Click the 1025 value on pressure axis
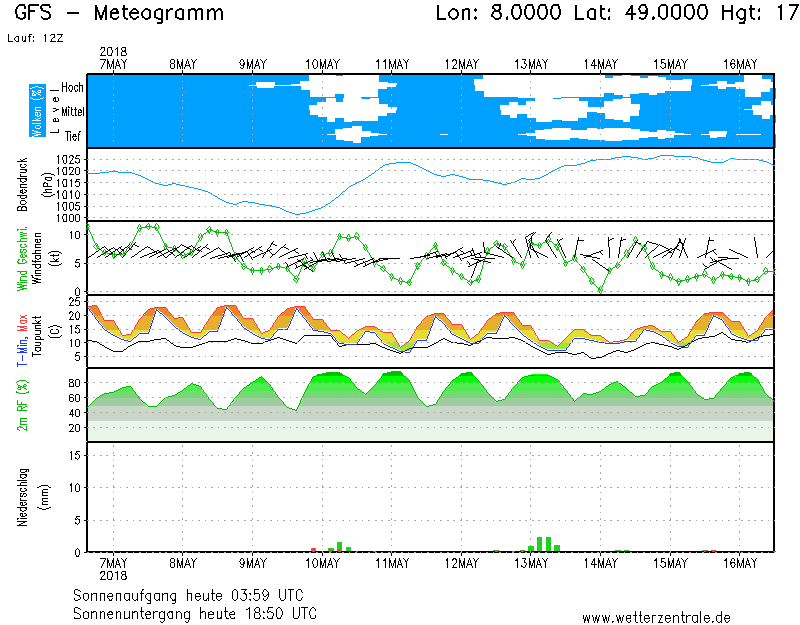 (x=68, y=160)
